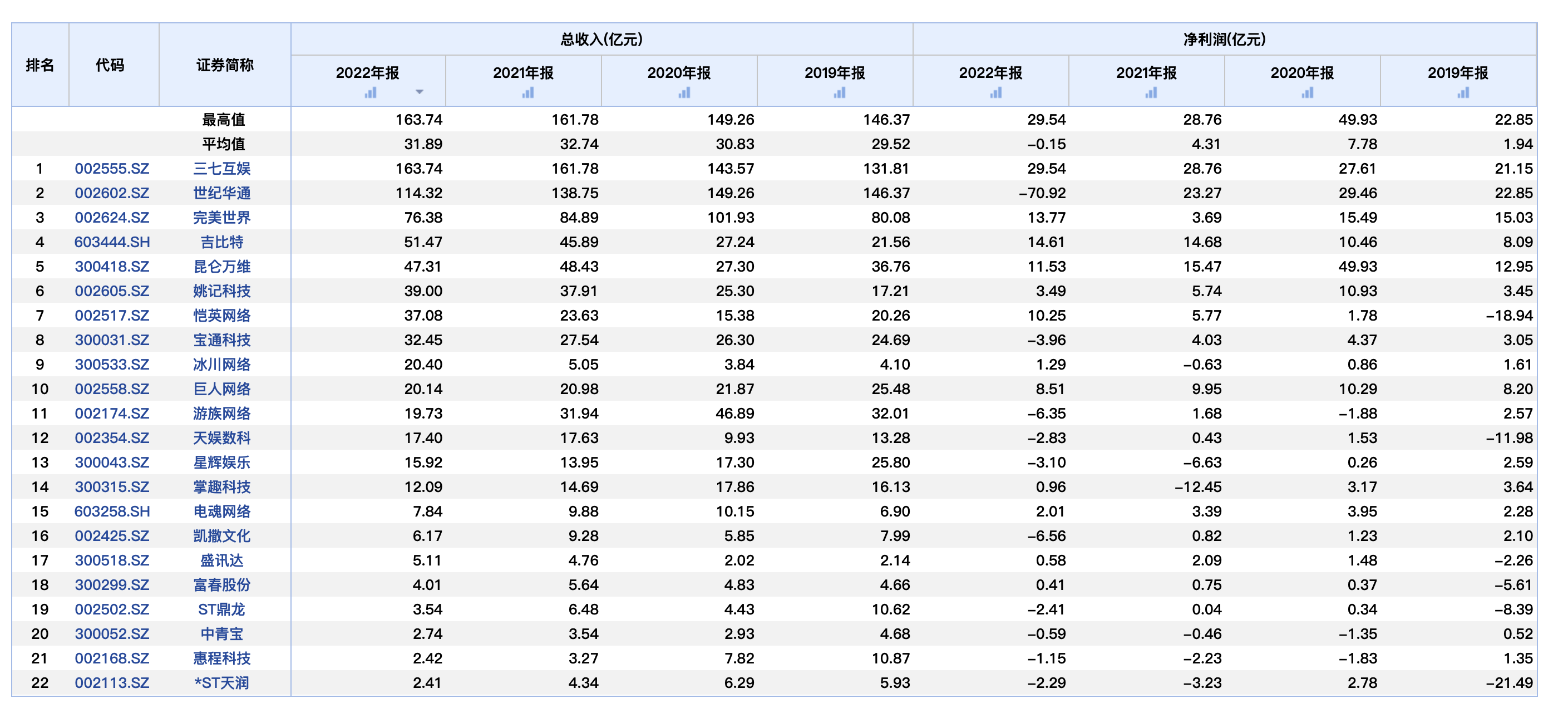Click chart icon under 净利润 2019年报

[1463, 92]
